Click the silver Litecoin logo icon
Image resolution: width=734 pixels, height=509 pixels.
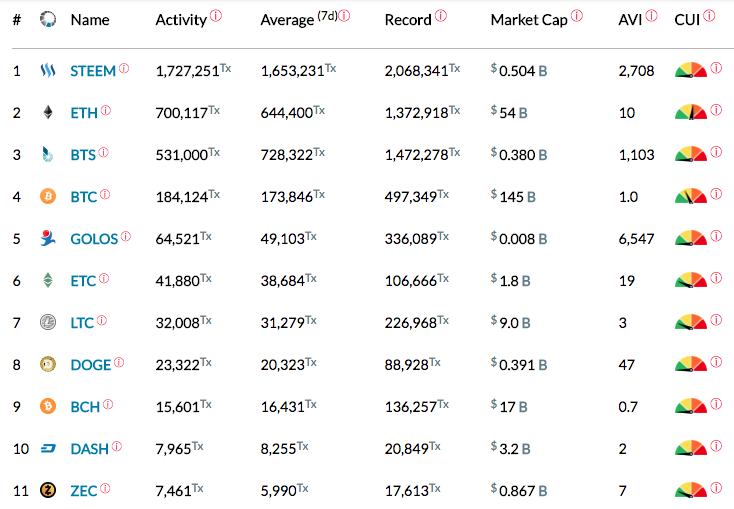point(48,322)
